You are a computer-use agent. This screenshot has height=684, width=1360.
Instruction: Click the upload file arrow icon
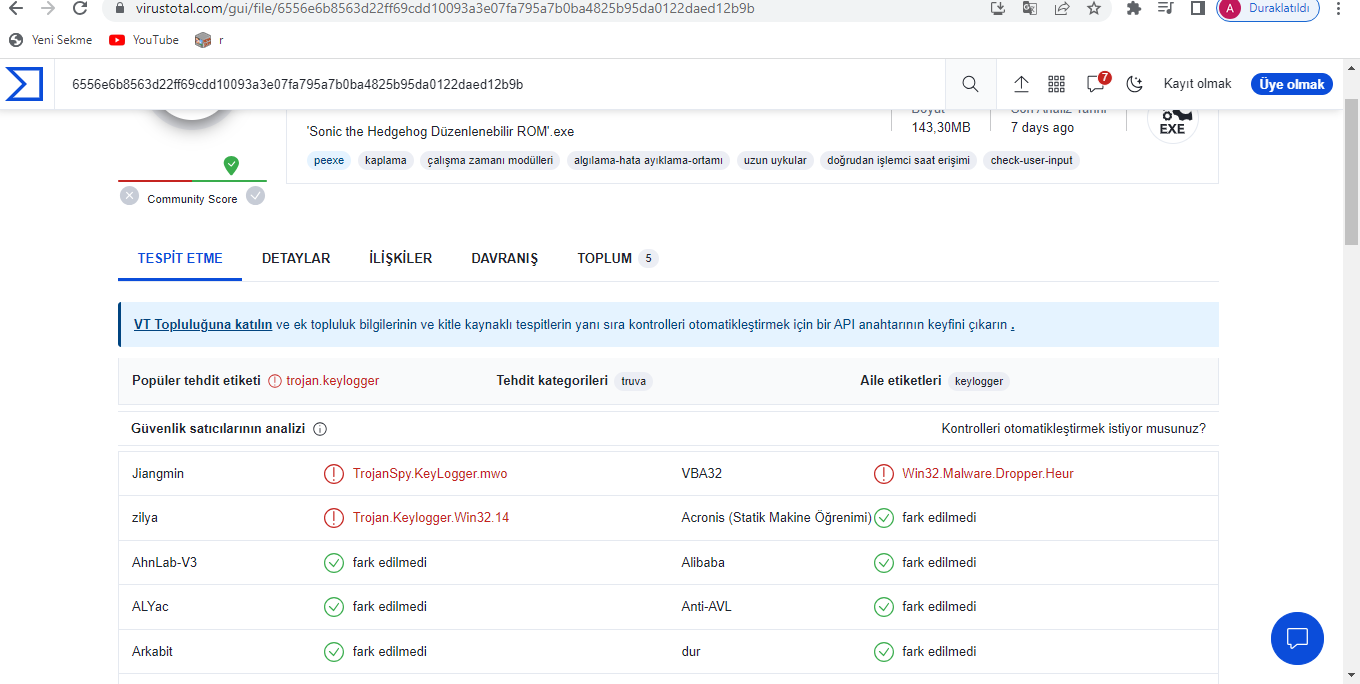point(1021,84)
